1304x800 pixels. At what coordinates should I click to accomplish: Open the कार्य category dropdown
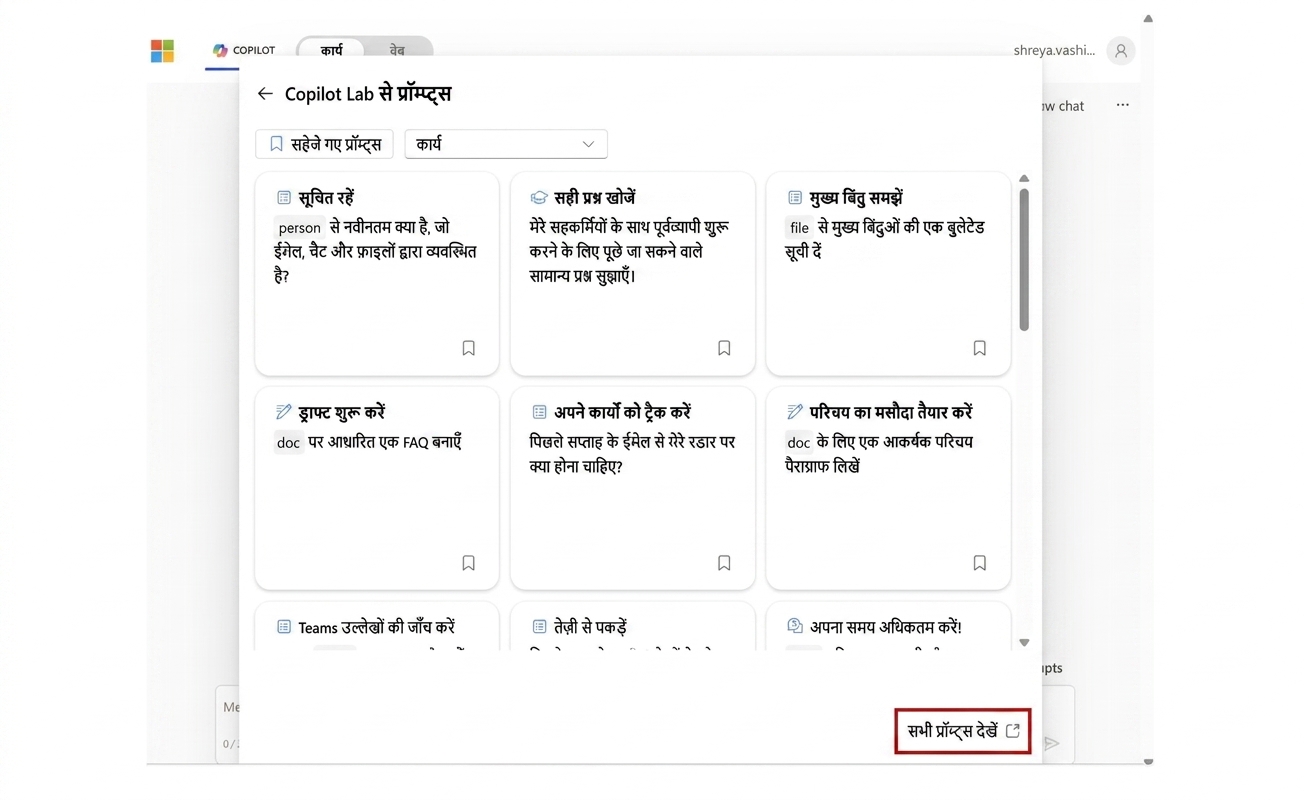point(506,144)
